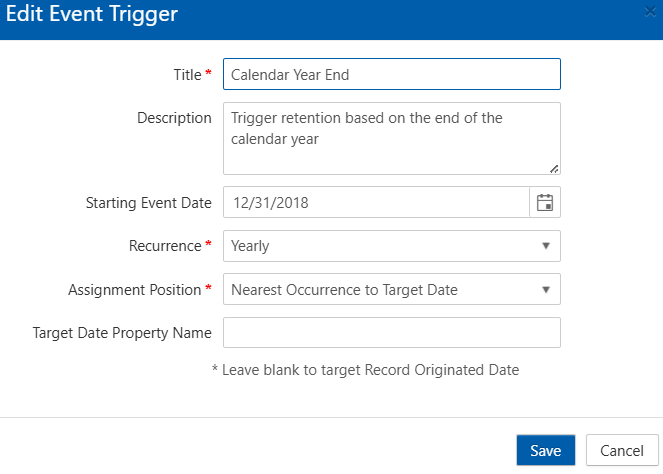Click the Recurrence dropdown arrow

[x=545, y=246]
